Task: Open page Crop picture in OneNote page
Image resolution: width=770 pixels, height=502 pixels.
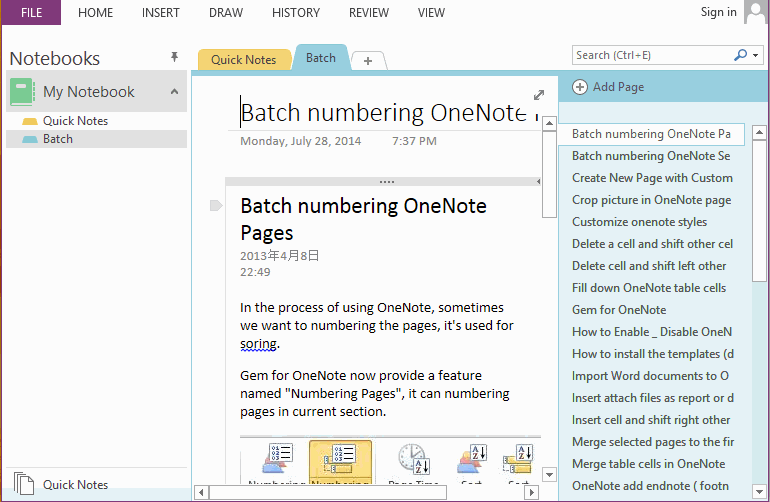Action: tap(651, 200)
